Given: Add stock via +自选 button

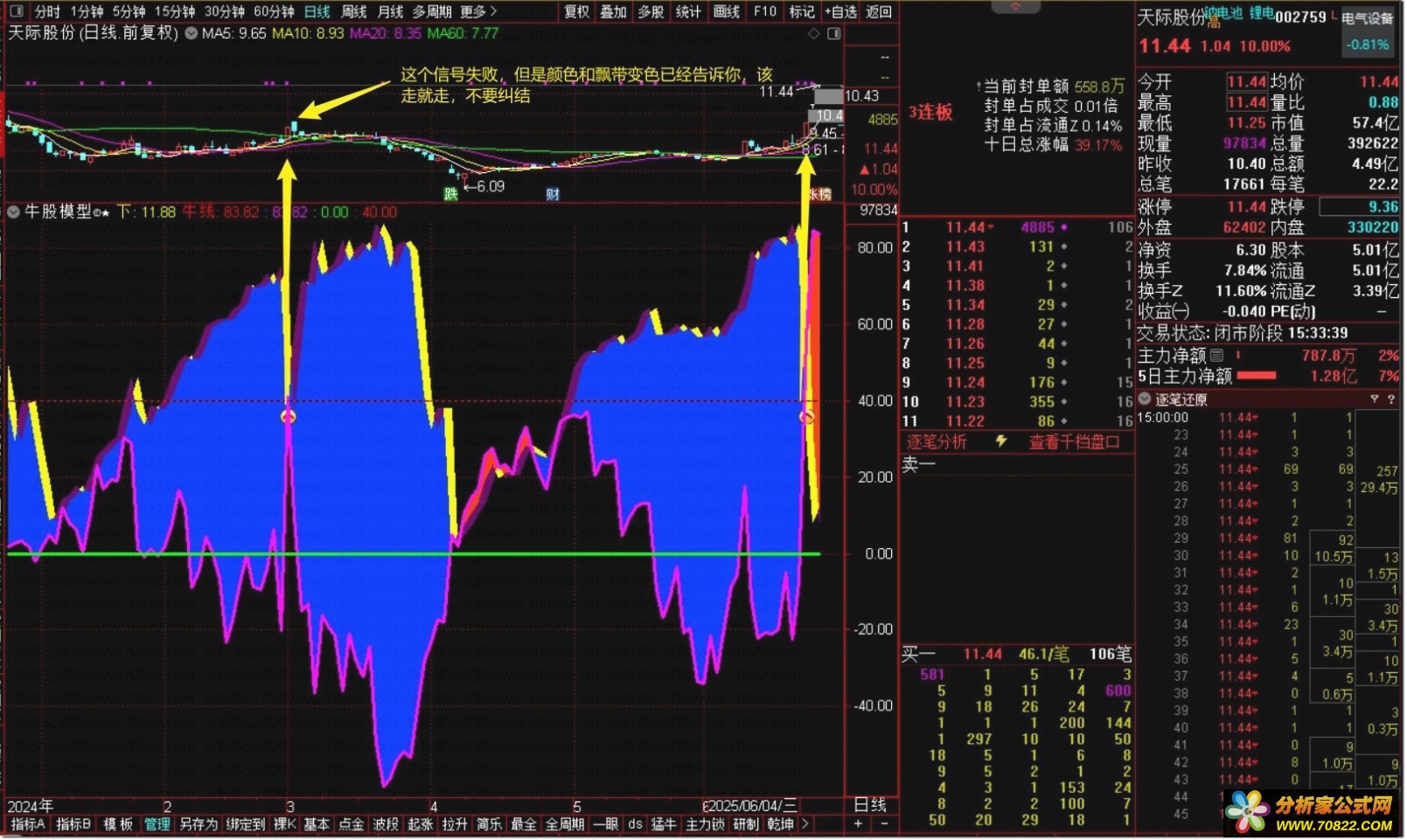Looking at the screenshot, I should 841,11.
